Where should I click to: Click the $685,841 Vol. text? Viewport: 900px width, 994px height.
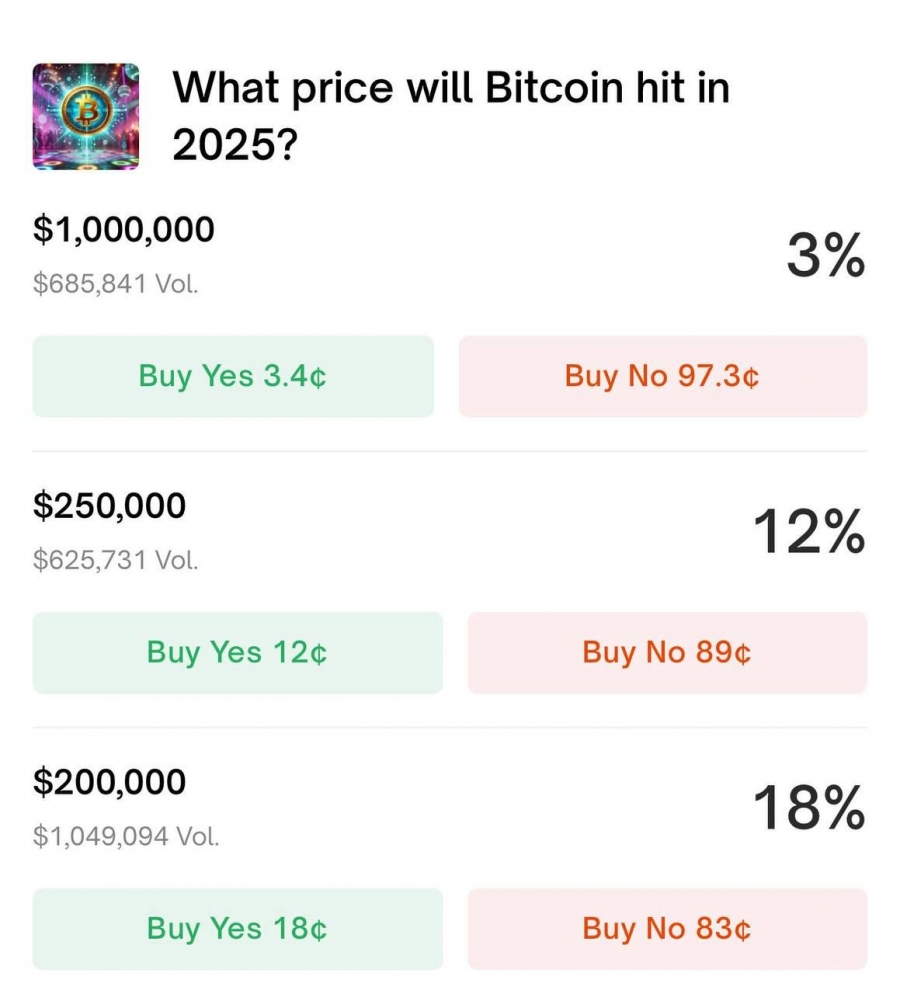coord(116,283)
